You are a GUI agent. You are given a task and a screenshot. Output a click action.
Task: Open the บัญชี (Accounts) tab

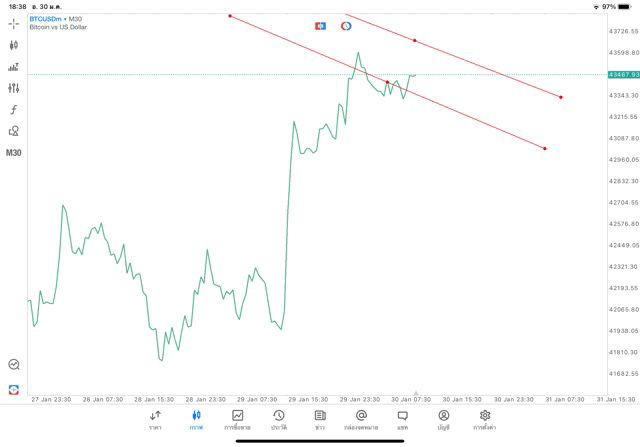(x=444, y=419)
